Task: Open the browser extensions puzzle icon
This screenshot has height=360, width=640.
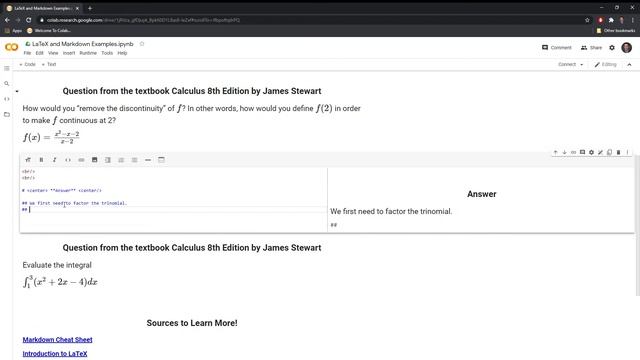Action: (x=611, y=20)
